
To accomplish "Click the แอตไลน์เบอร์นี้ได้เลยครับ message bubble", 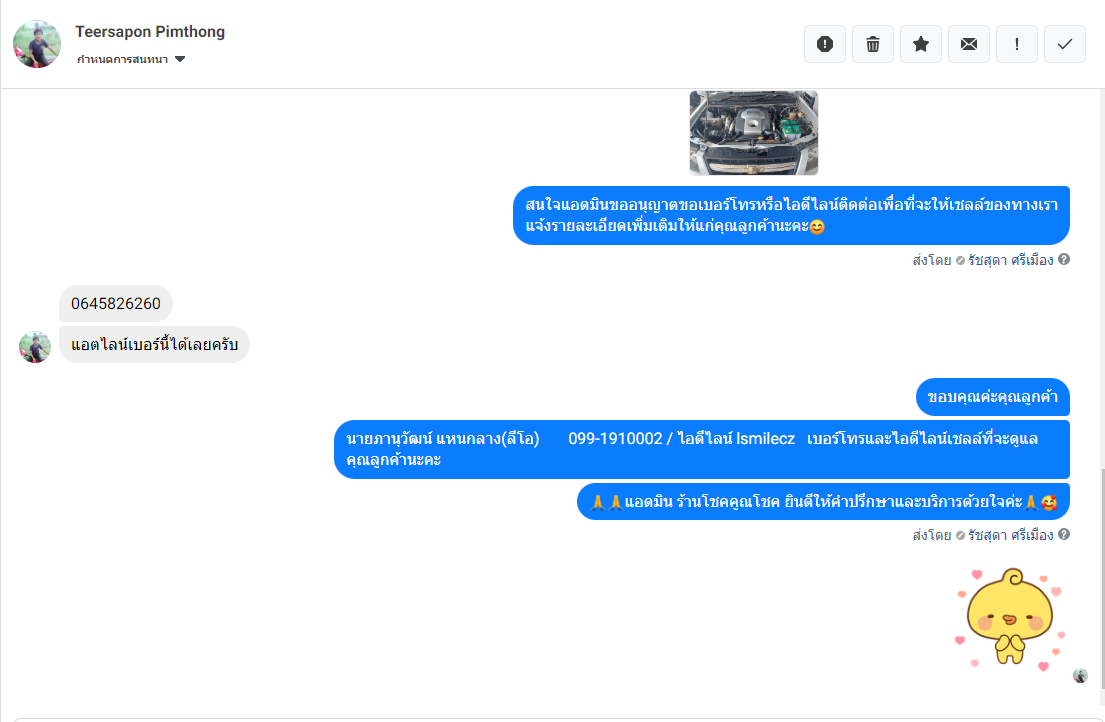I will tap(154, 344).
